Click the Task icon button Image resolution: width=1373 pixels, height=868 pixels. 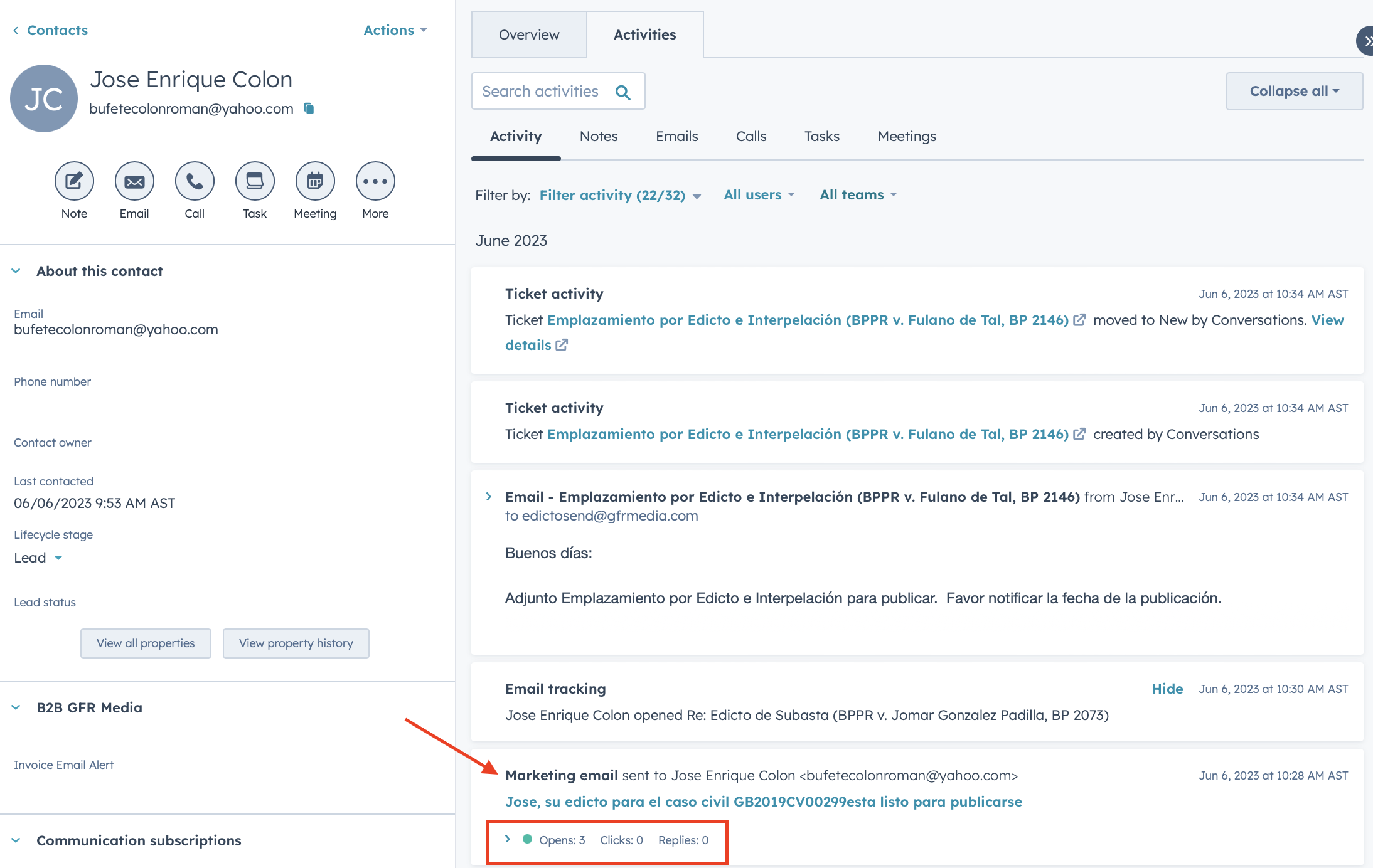pos(255,181)
